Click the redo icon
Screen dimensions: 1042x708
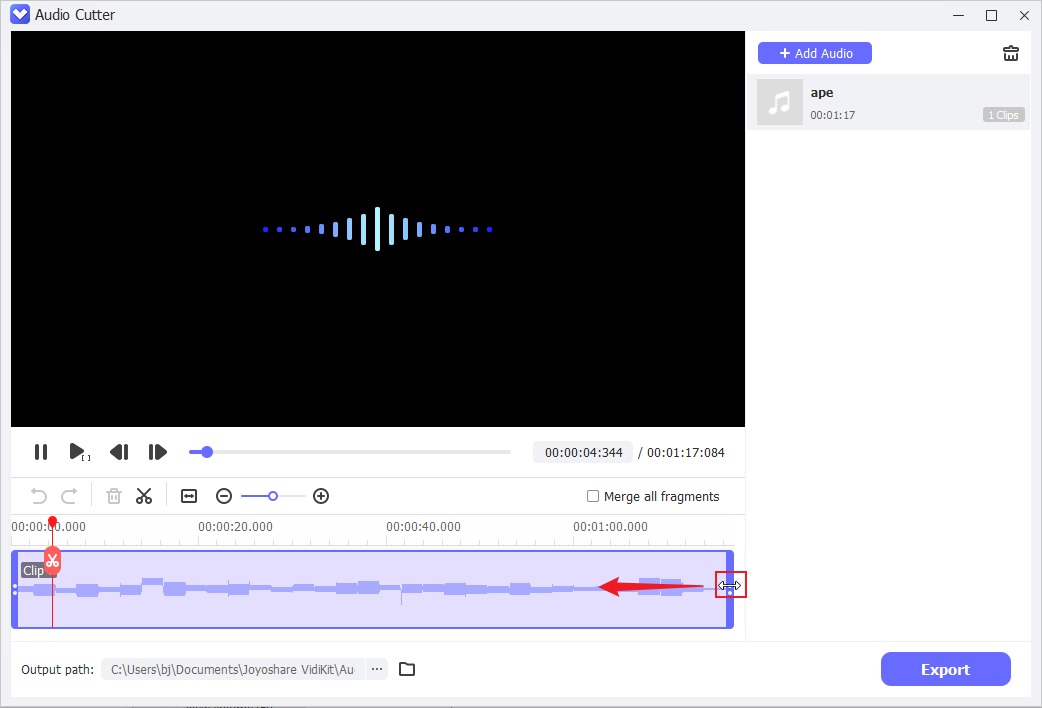[68, 496]
